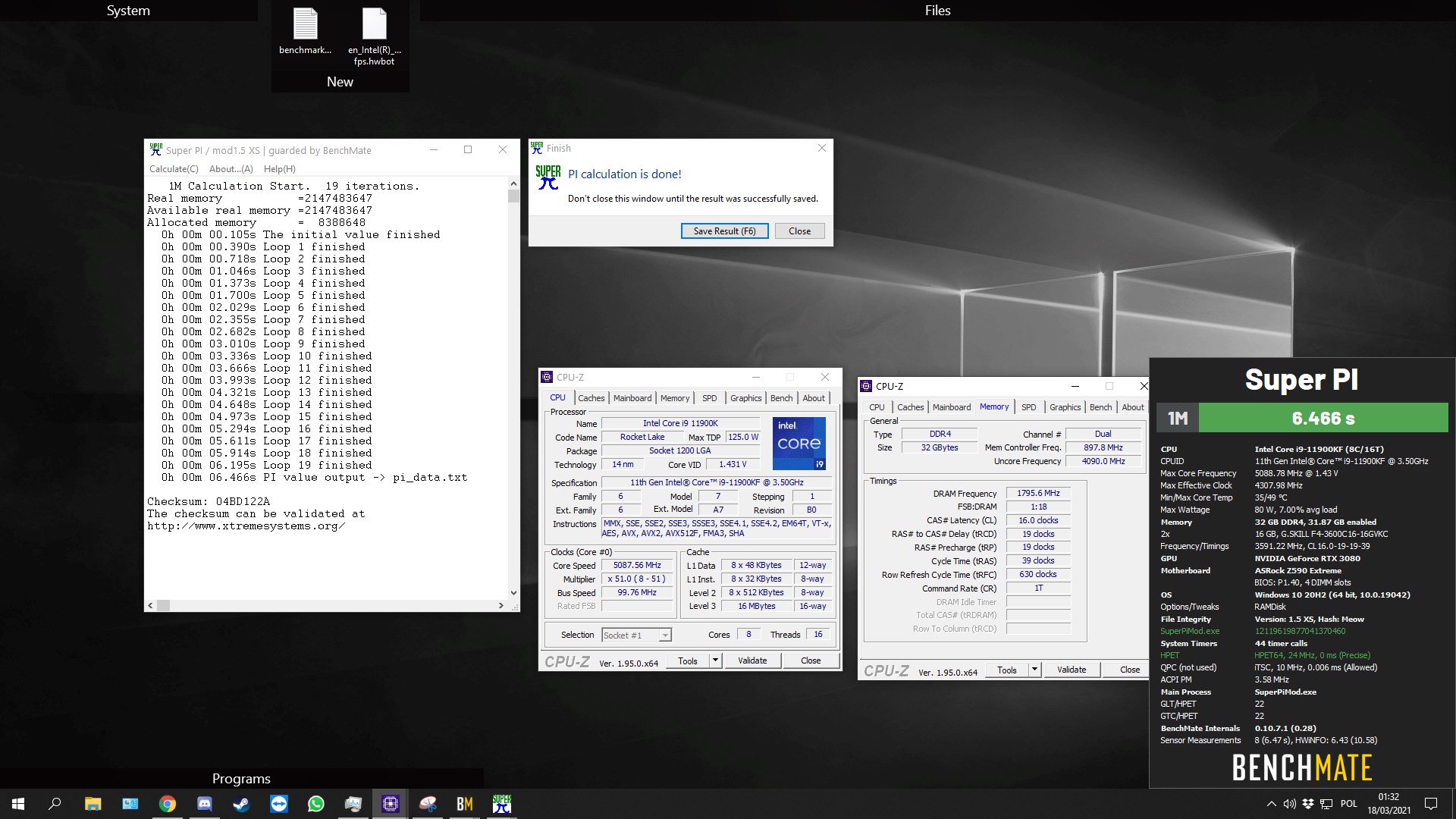1456x819 pixels.
Task: Open TeamViewer from the taskbar
Action: (x=278, y=804)
